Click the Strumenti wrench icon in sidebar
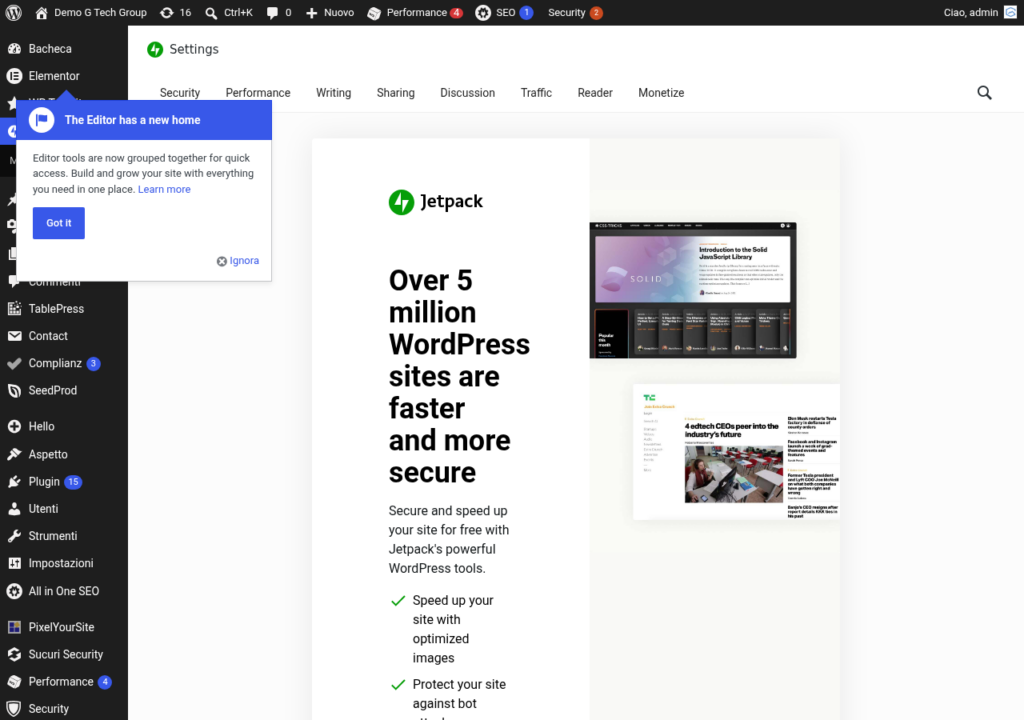The width and height of the screenshot is (1024, 720). click(14, 536)
